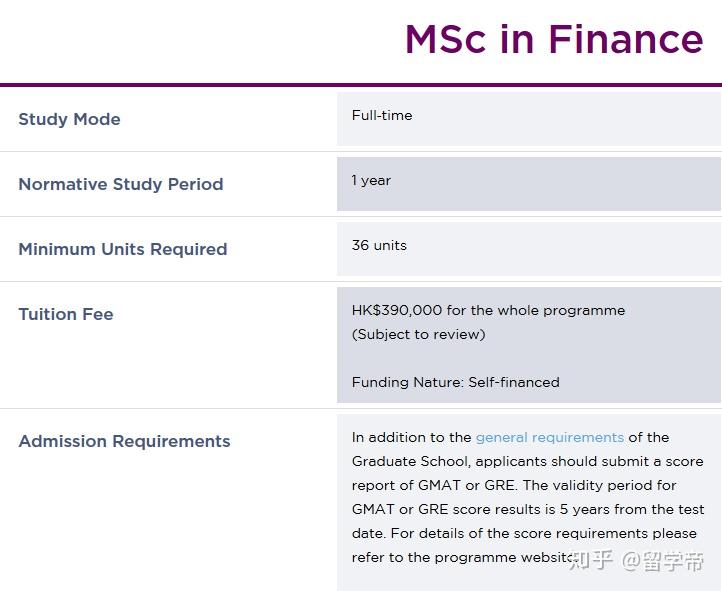Select the Minimum Units Required label
This screenshot has width=722, height=591.
tap(123, 249)
